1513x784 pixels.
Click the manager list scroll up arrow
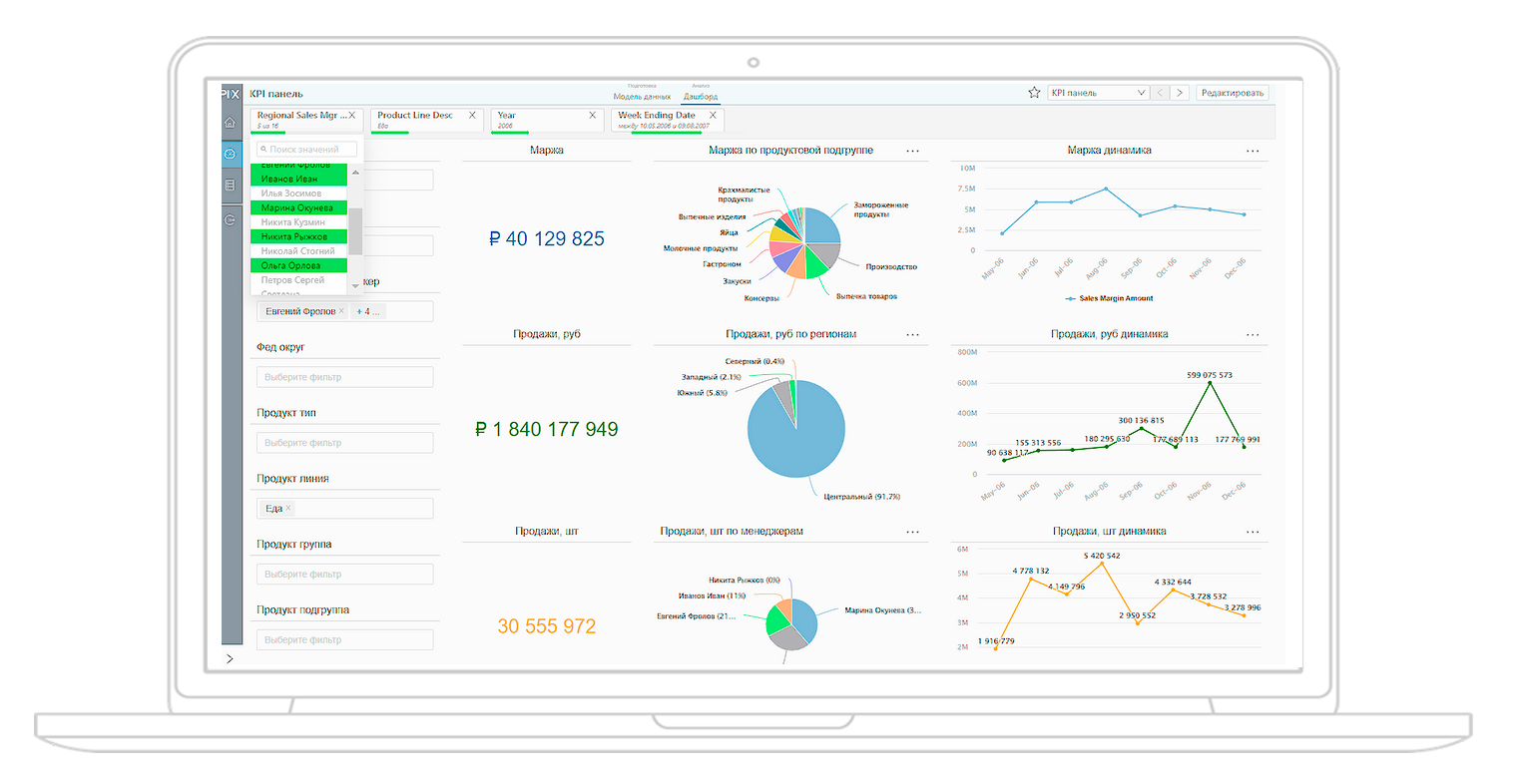355,173
